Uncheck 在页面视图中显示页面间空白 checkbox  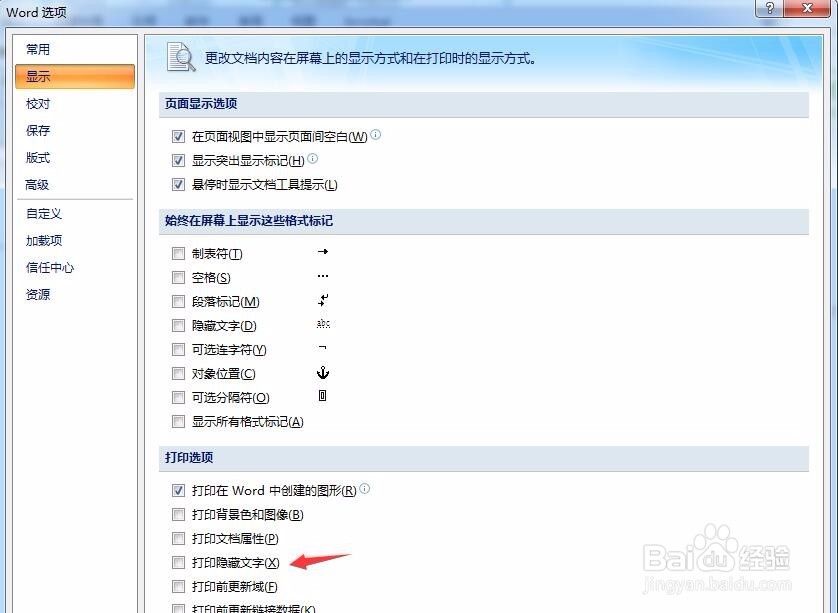[179, 137]
